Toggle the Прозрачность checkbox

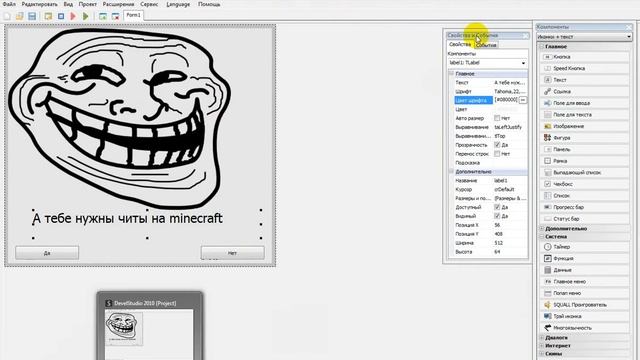point(497,145)
